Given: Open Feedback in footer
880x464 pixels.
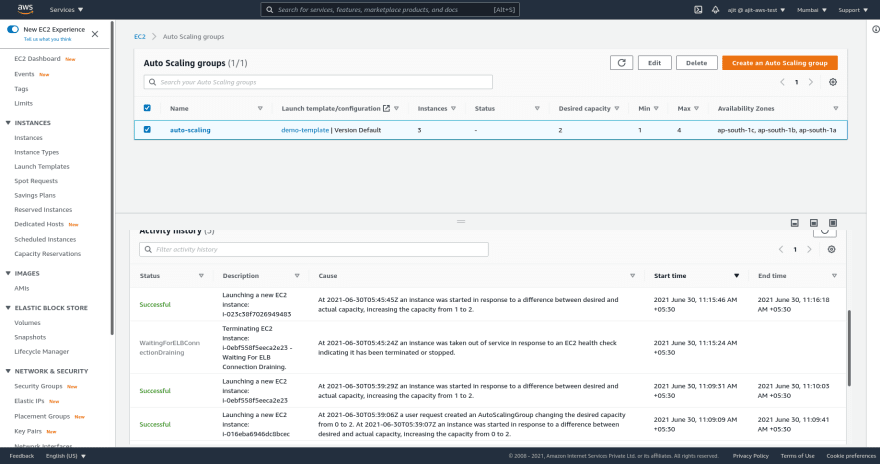Looking at the screenshot, I should pos(22,456).
